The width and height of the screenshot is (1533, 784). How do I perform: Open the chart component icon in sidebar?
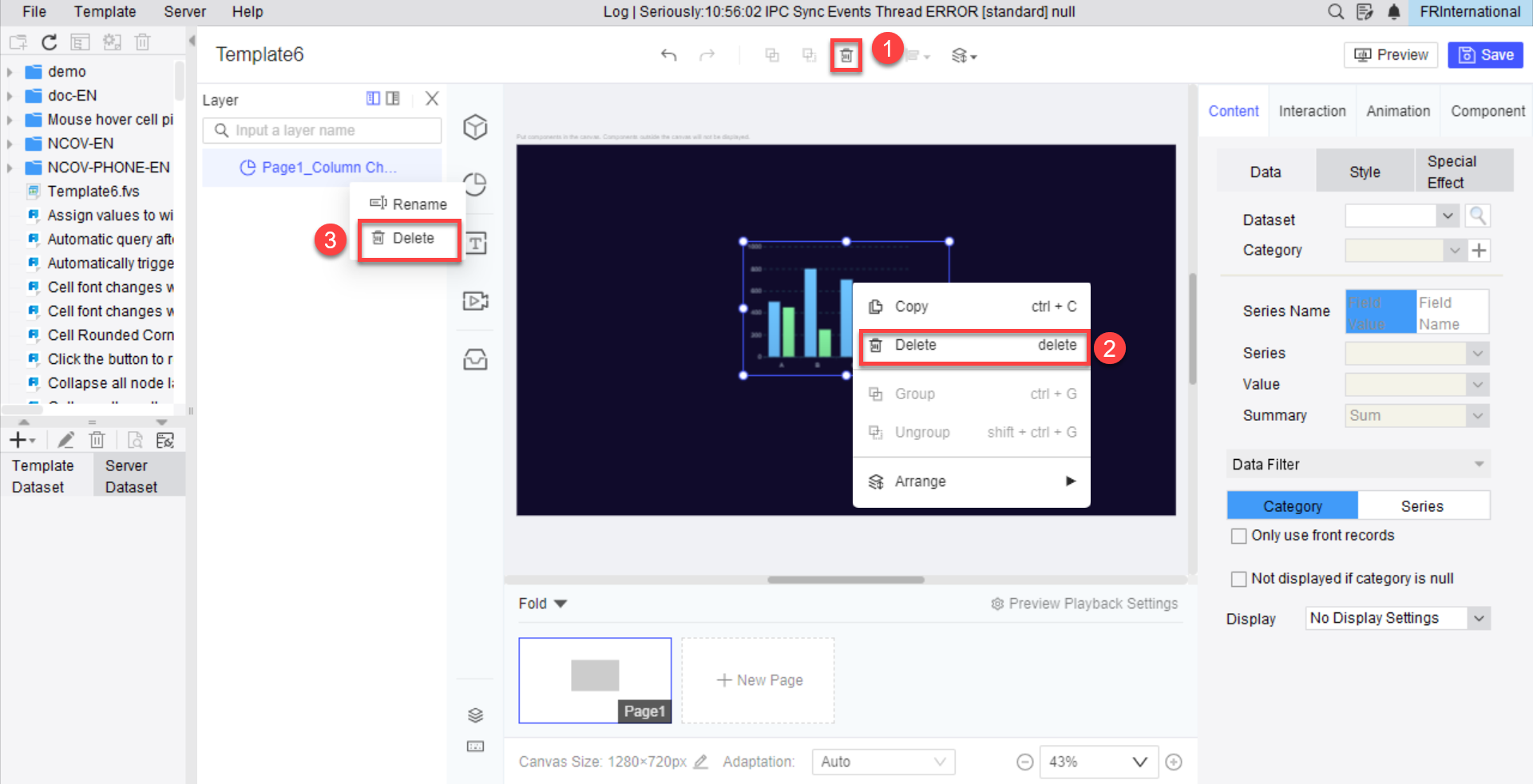(475, 184)
